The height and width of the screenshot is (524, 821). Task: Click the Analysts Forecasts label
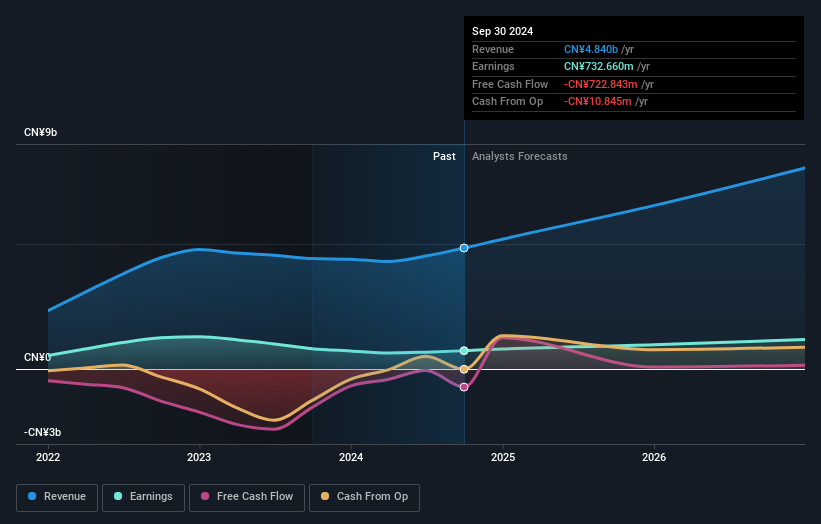(519, 157)
